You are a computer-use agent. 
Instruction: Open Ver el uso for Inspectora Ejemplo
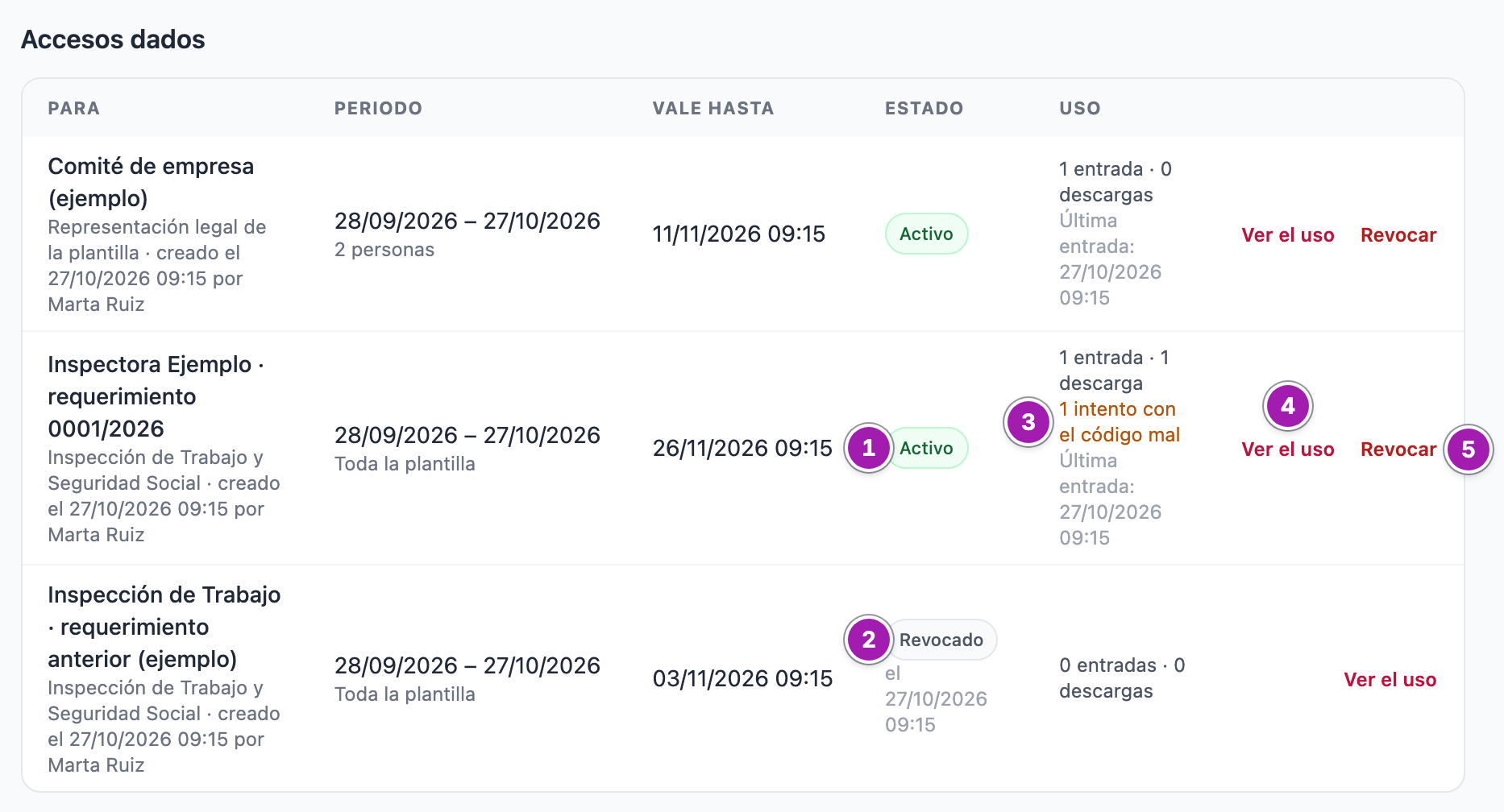[x=1287, y=449]
